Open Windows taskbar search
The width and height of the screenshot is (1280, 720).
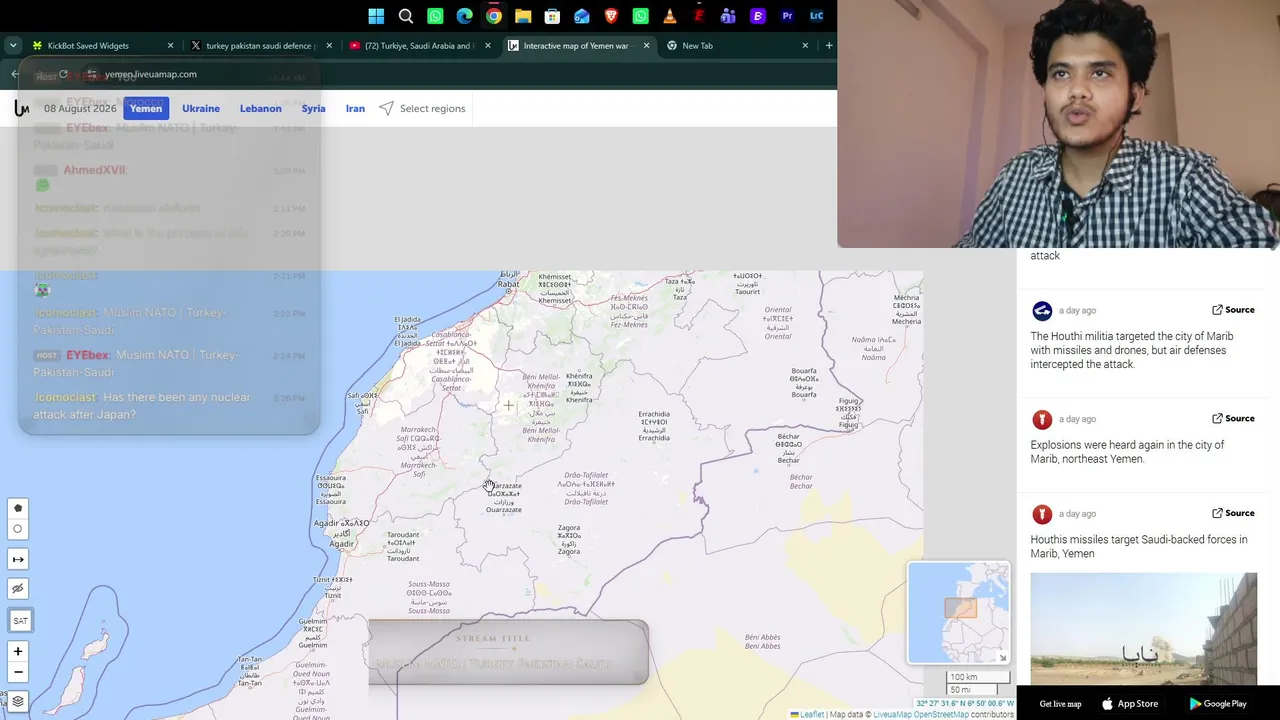pyautogui.click(x=406, y=16)
